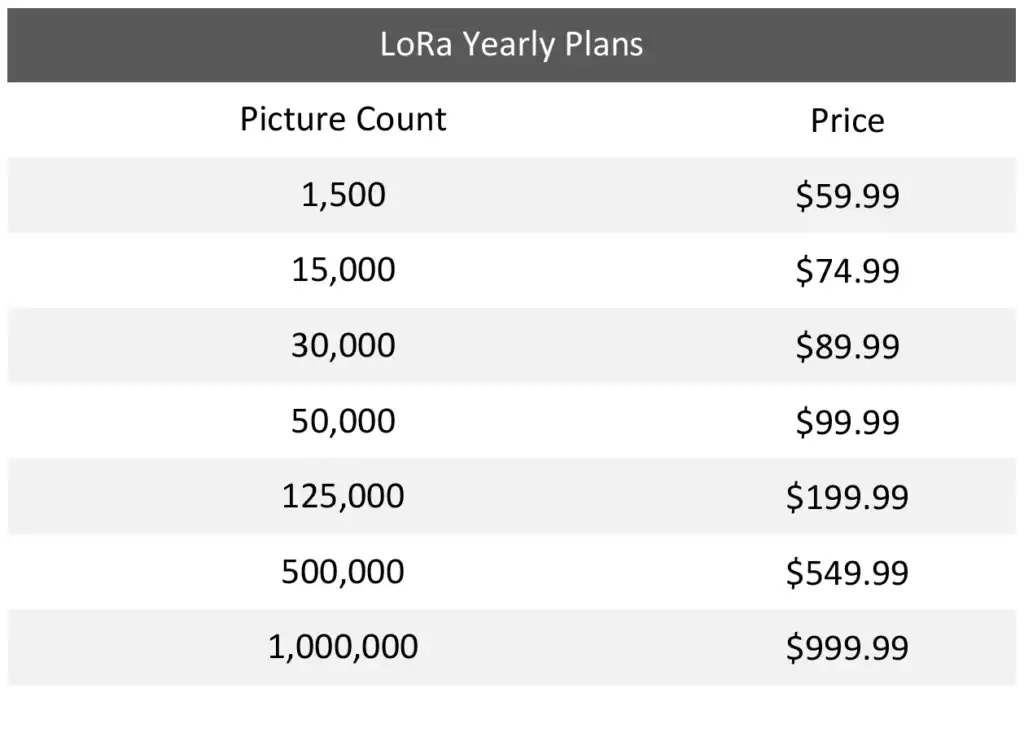The width and height of the screenshot is (1024, 733).
Task: Click the $999.99 price cell
Action: coord(847,648)
